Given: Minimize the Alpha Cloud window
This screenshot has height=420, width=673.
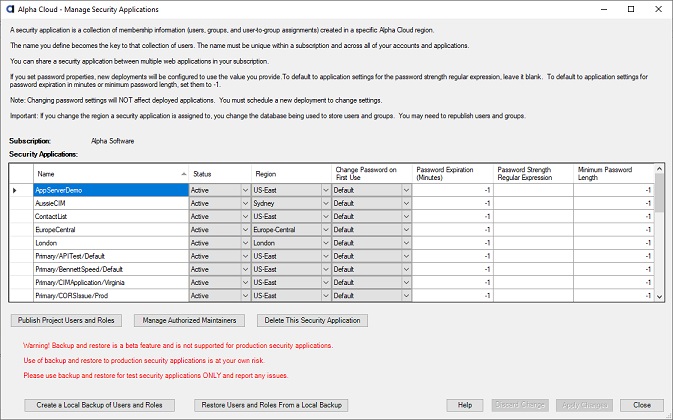Looking at the screenshot, I should click(x=604, y=9).
